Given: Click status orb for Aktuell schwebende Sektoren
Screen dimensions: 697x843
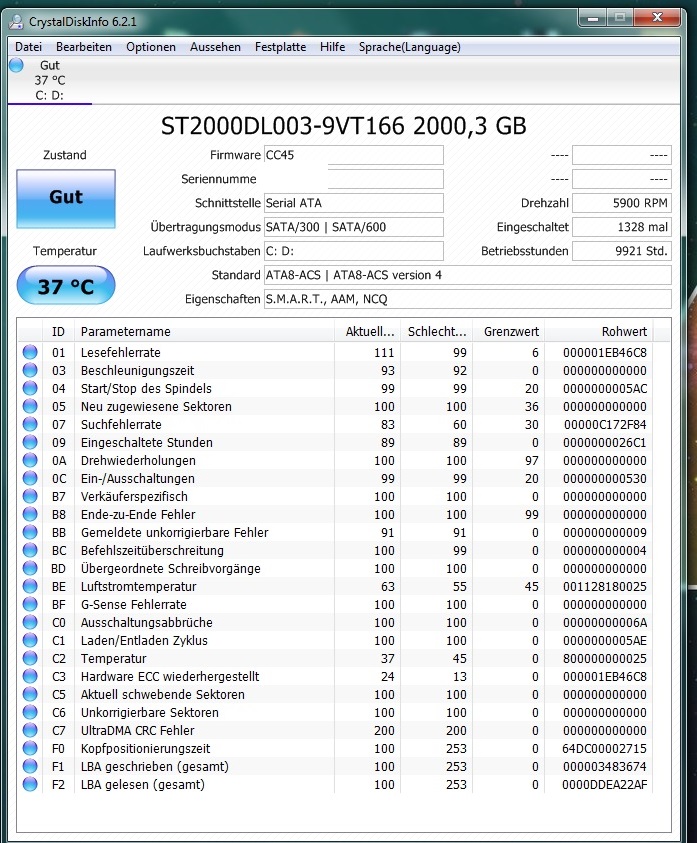Looking at the screenshot, I should point(30,695).
